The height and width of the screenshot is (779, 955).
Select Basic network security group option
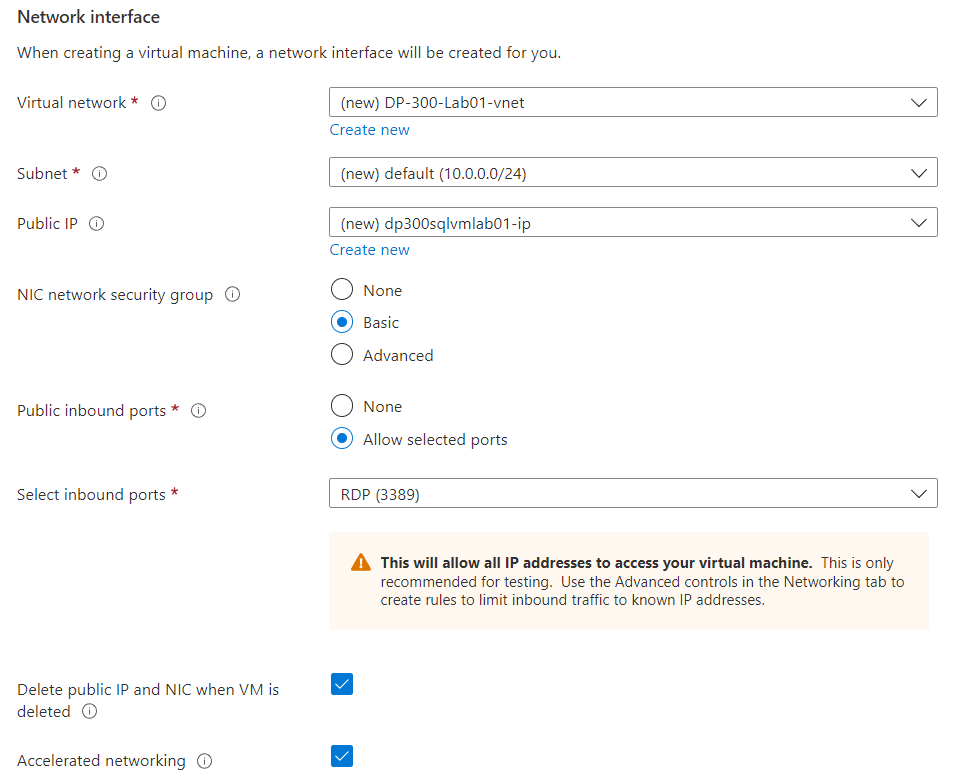(x=342, y=323)
